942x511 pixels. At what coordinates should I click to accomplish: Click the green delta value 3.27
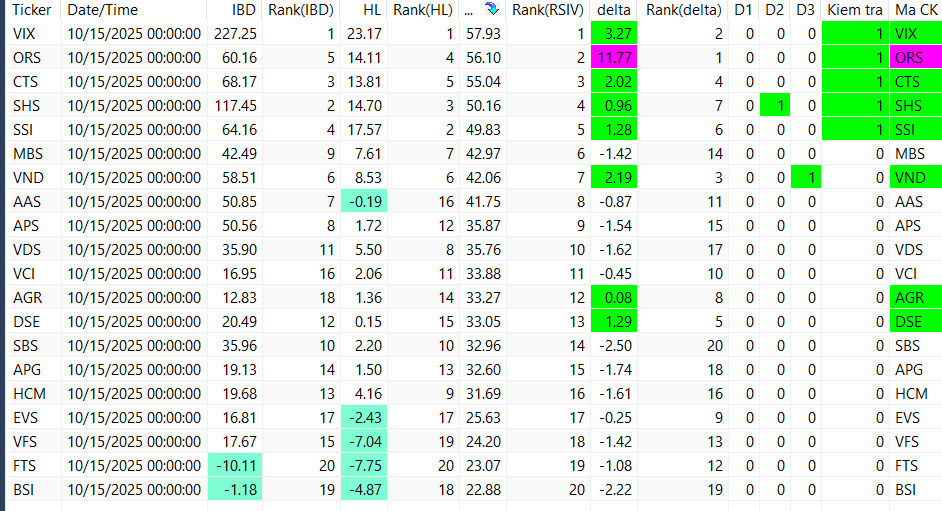point(614,34)
